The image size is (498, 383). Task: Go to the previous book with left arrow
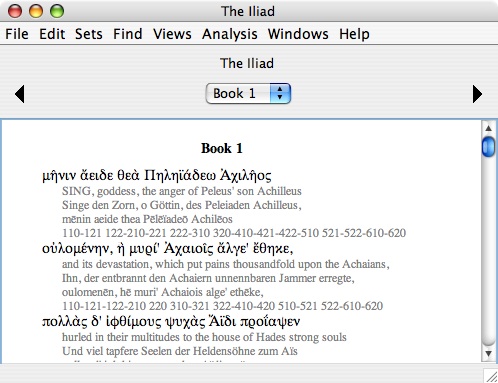pos(20,94)
